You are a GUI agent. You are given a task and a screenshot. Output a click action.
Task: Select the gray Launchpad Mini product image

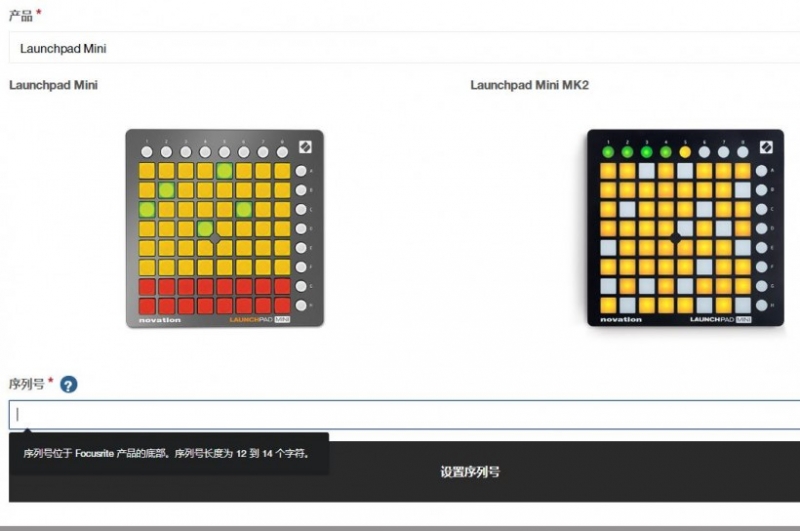[224, 228]
